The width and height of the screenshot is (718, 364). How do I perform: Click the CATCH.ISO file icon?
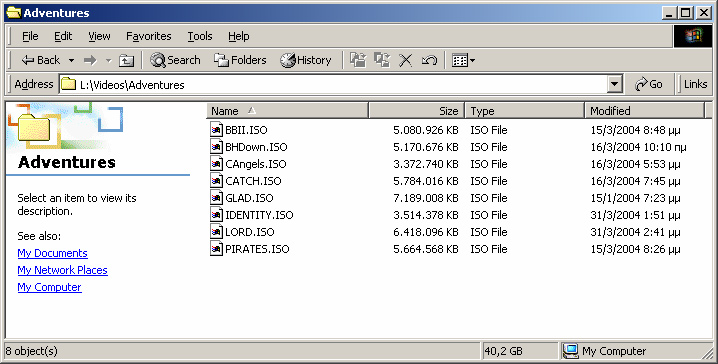[x=217, y=180]
